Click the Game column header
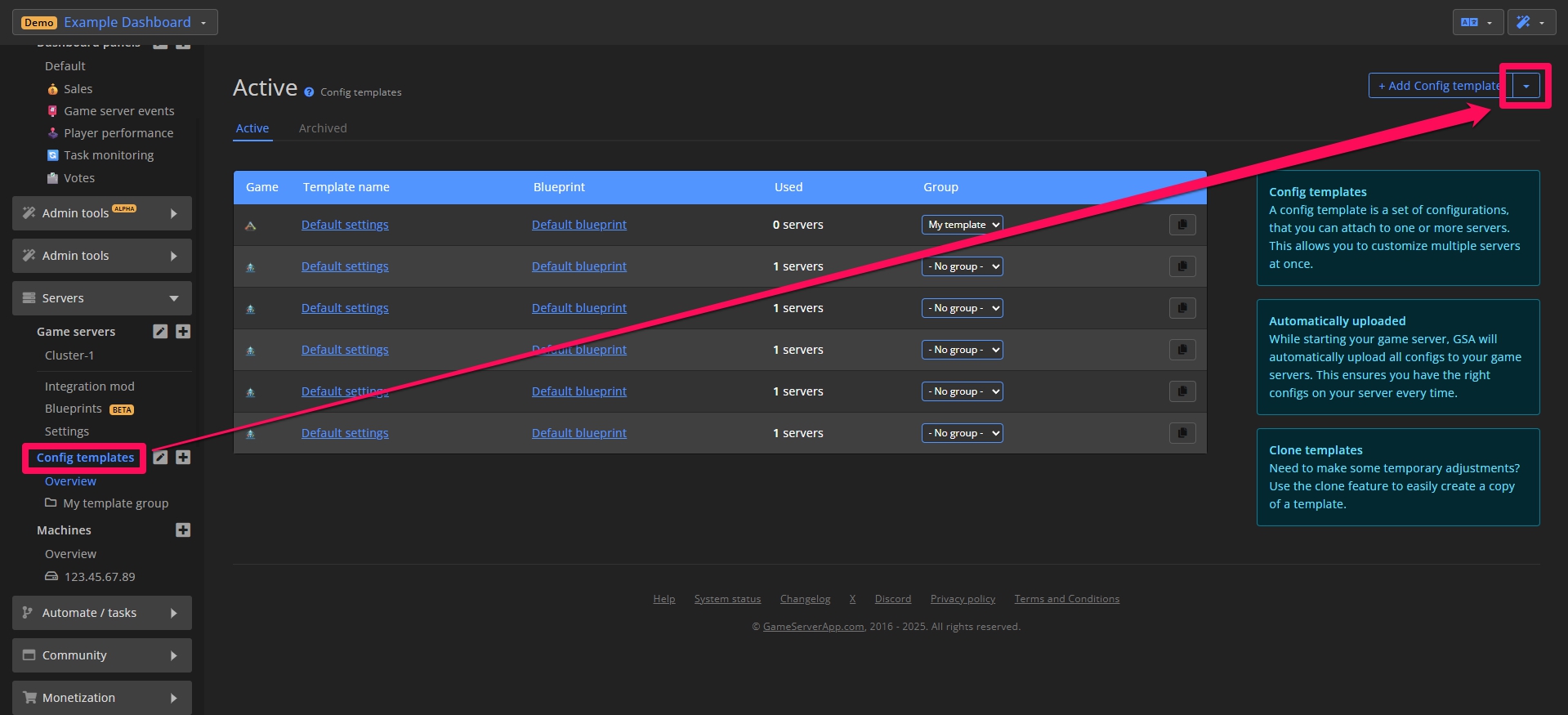The height and width of the screenshot is (715, 1568). tap(262, 187)
